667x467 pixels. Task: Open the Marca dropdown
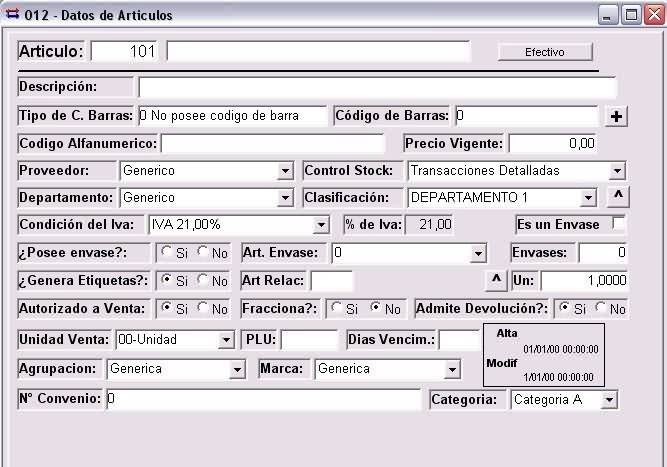point(452,370)
